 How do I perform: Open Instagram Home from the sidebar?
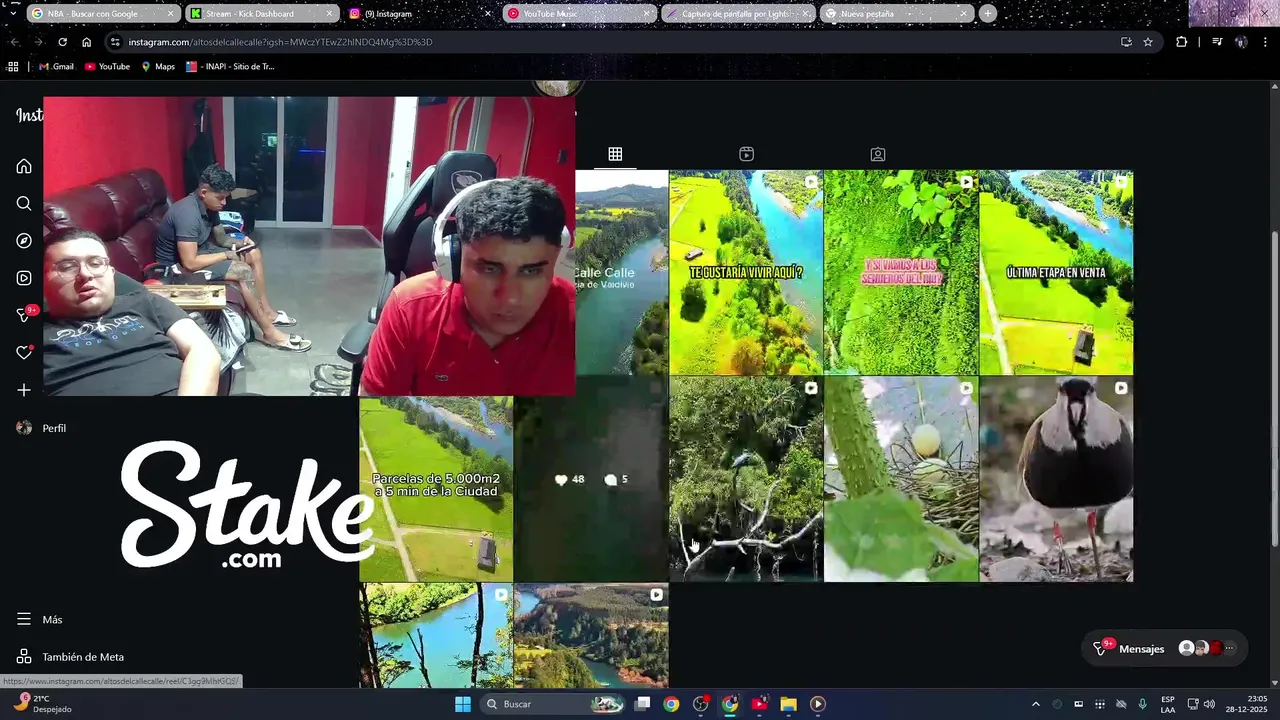[24, 166]
